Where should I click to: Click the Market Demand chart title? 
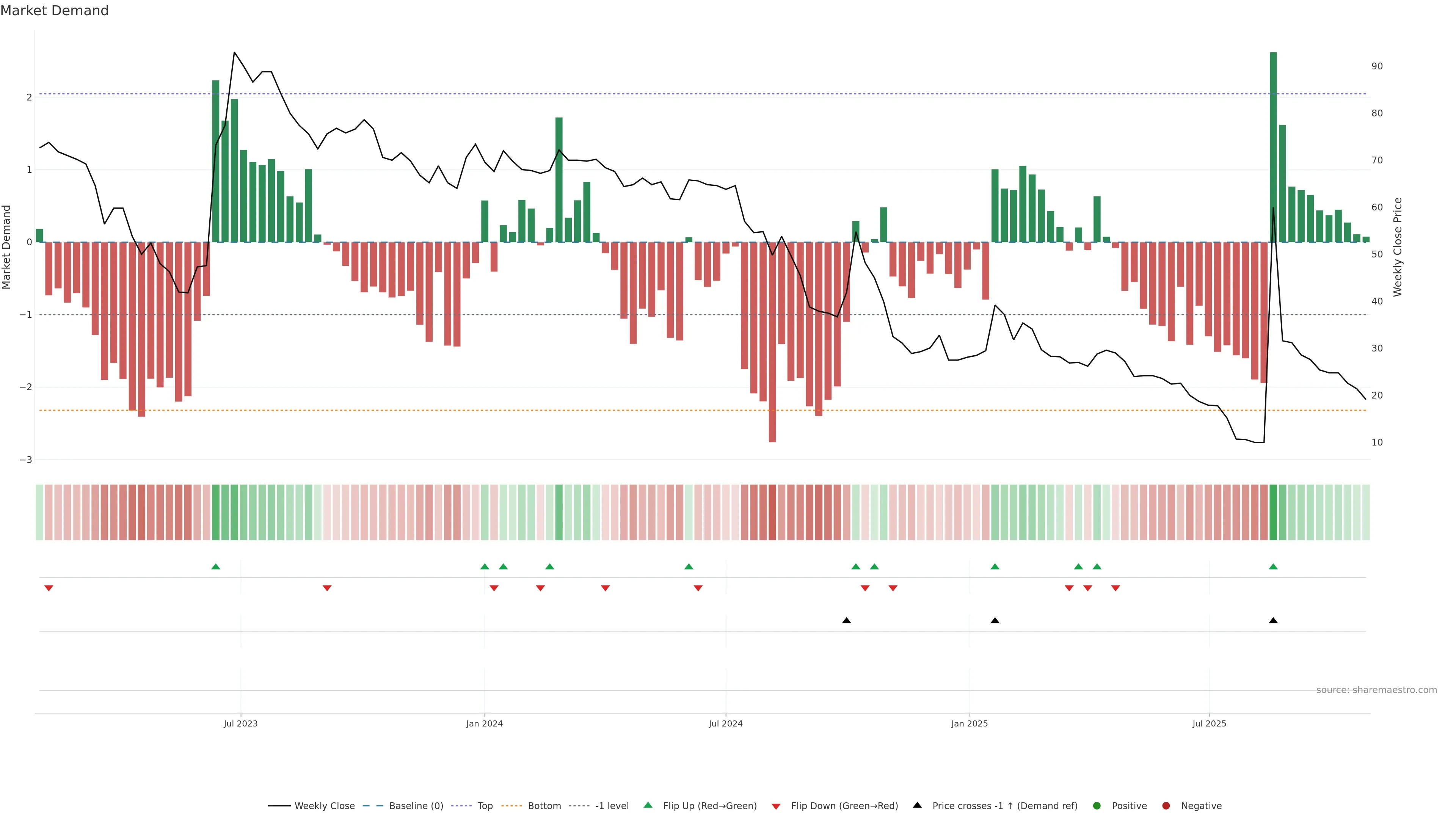tap(54, 11)
